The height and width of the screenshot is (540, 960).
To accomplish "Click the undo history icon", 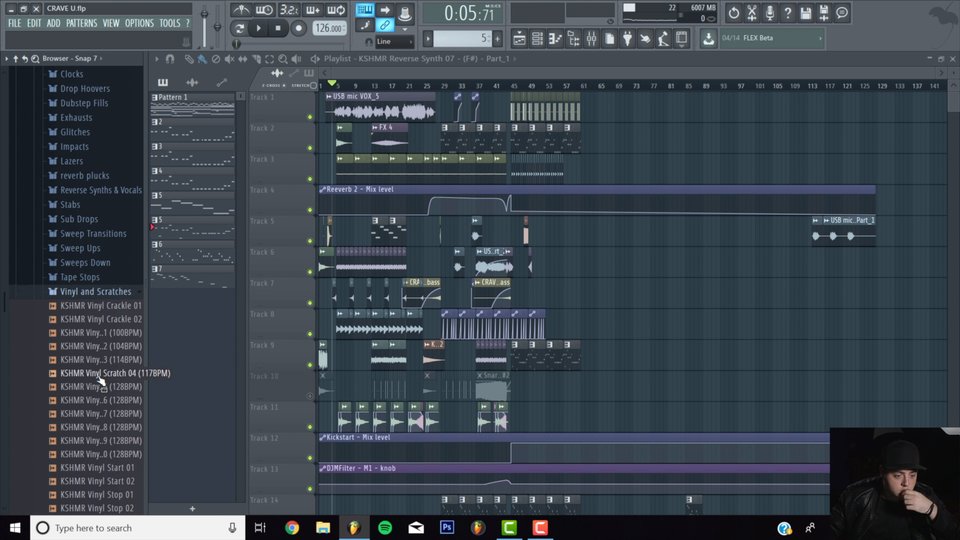I will [733, 12].
